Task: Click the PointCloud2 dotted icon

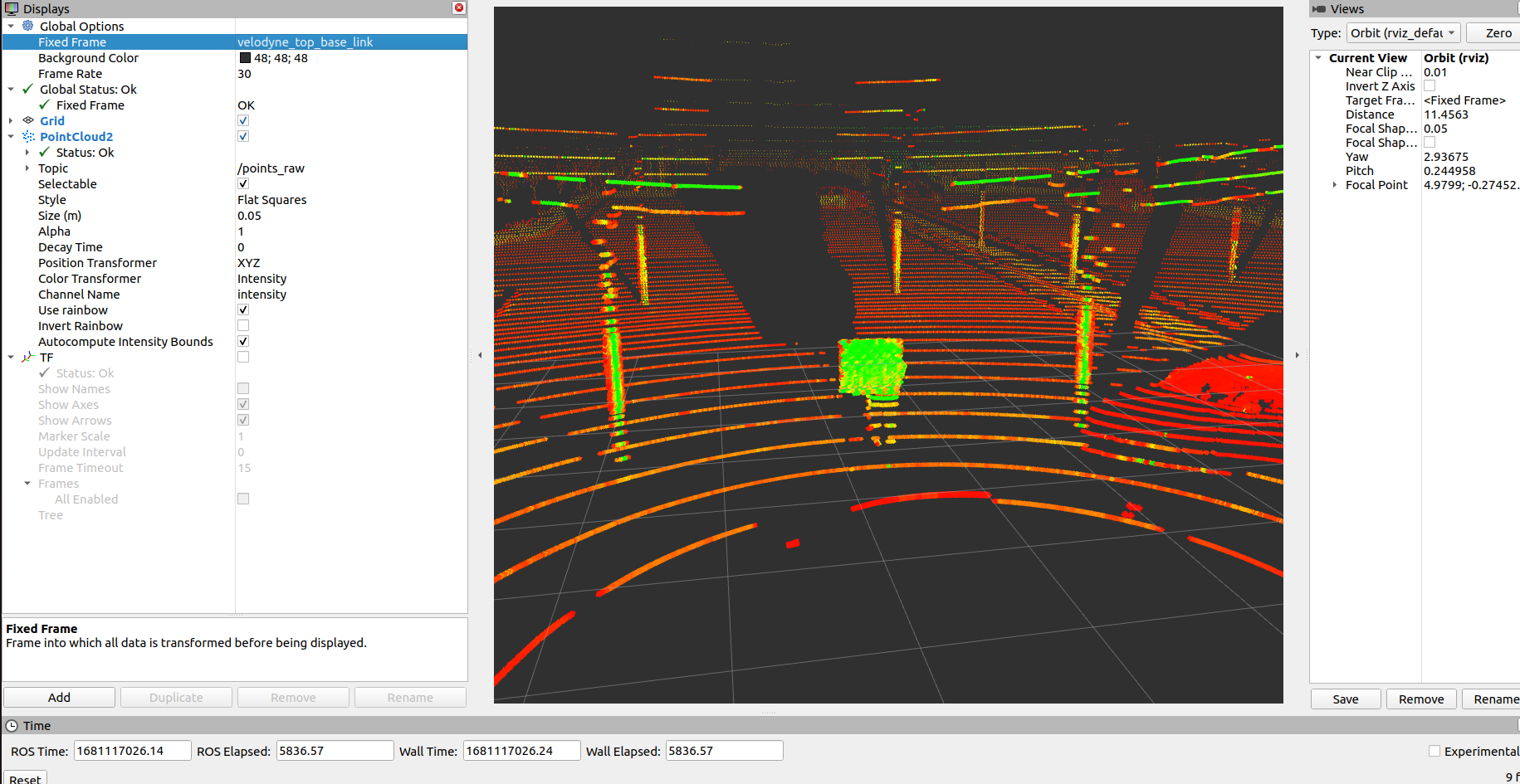Action: (x=28, y=136)
